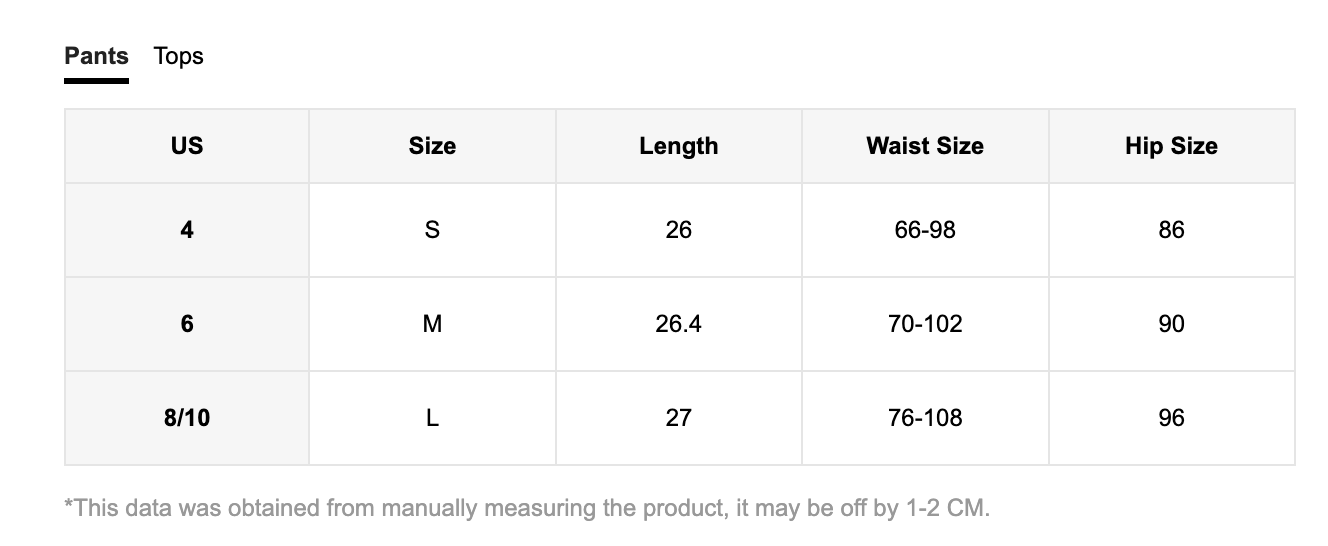Click the hip size 96 cell
The width and height of the screenshot is (1328, 546).
click(x=1171, y=417)
